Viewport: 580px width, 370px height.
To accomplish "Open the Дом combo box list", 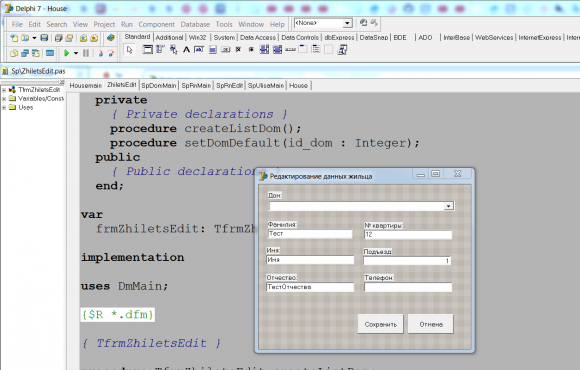I will click(x=448, y=206).
